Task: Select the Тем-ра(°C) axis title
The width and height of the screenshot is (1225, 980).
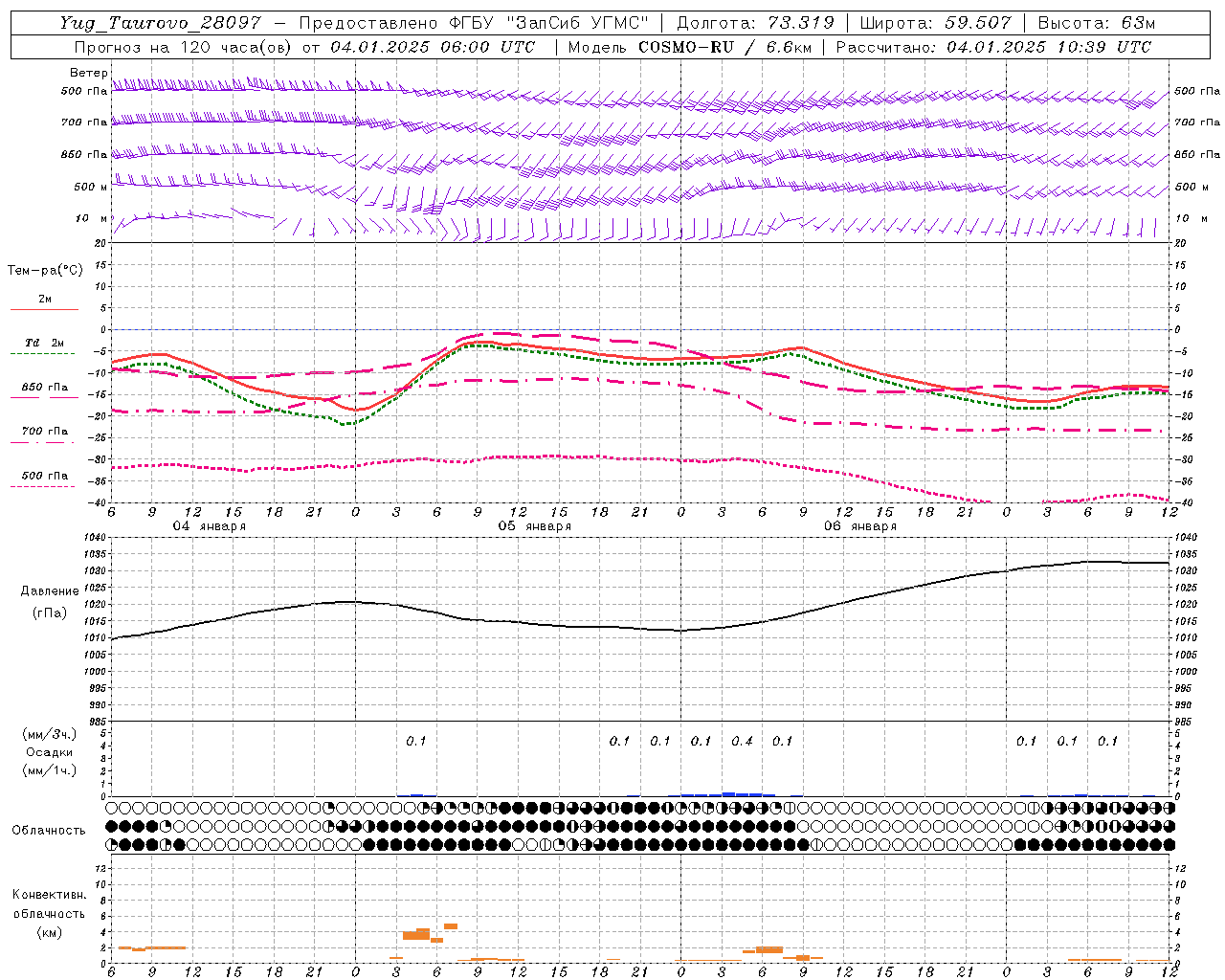Action: (45, 271)
